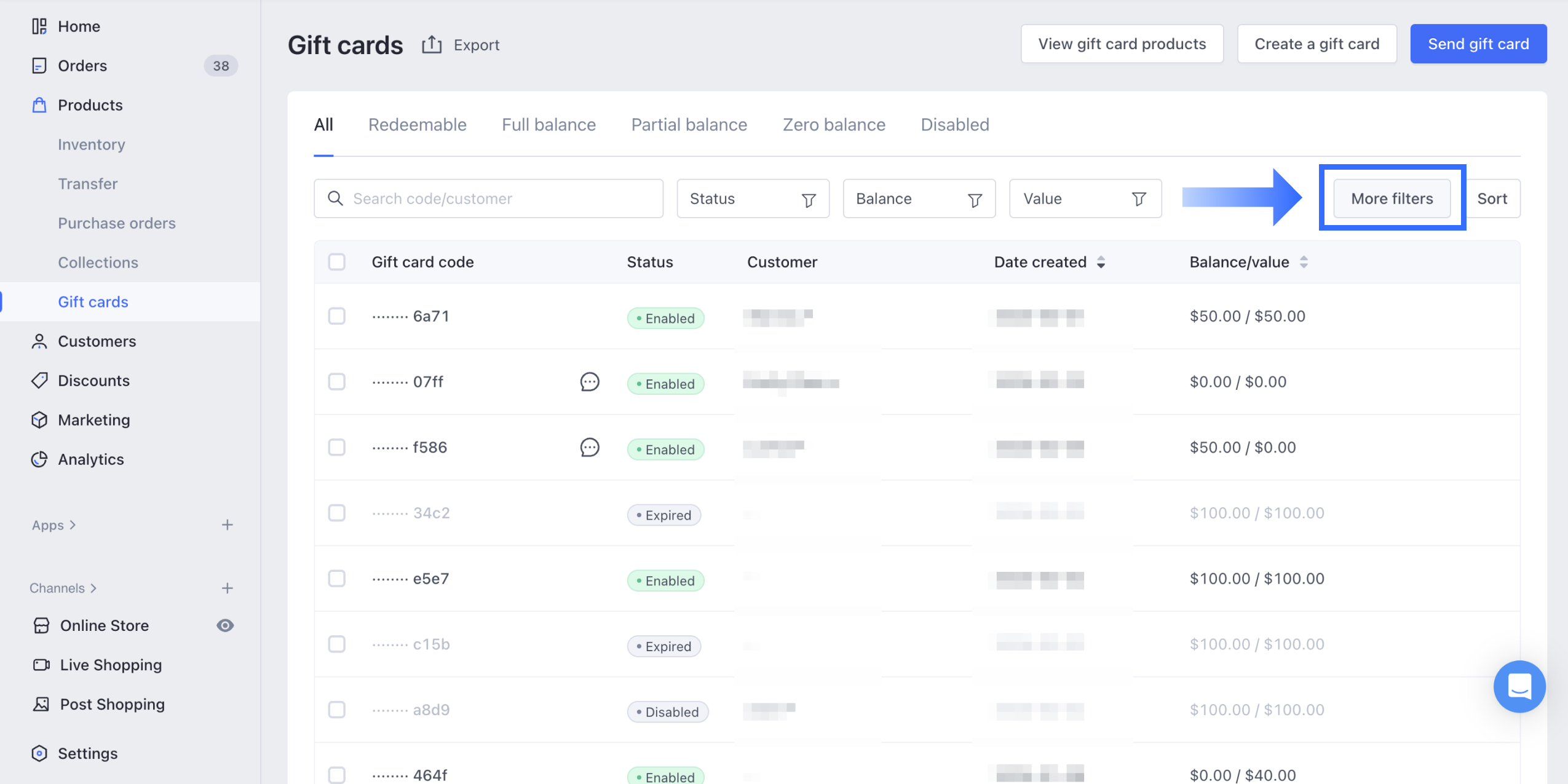This screenshot has width=1568, height=784.
Task: Tick the checkbox for gift card e5e7
Action: pyautogui.click(x=336, y=579)
